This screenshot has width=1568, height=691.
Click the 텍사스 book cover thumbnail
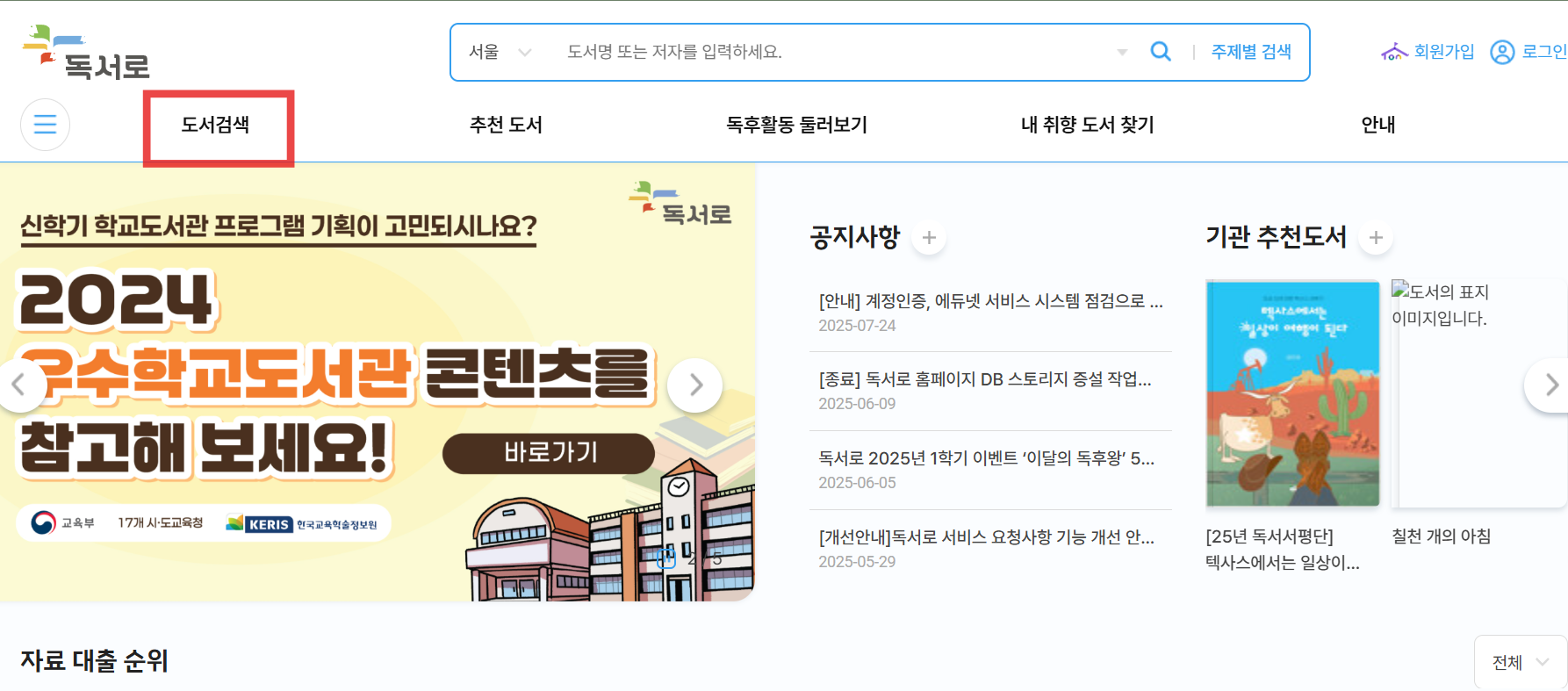[x=1292, y=393]
